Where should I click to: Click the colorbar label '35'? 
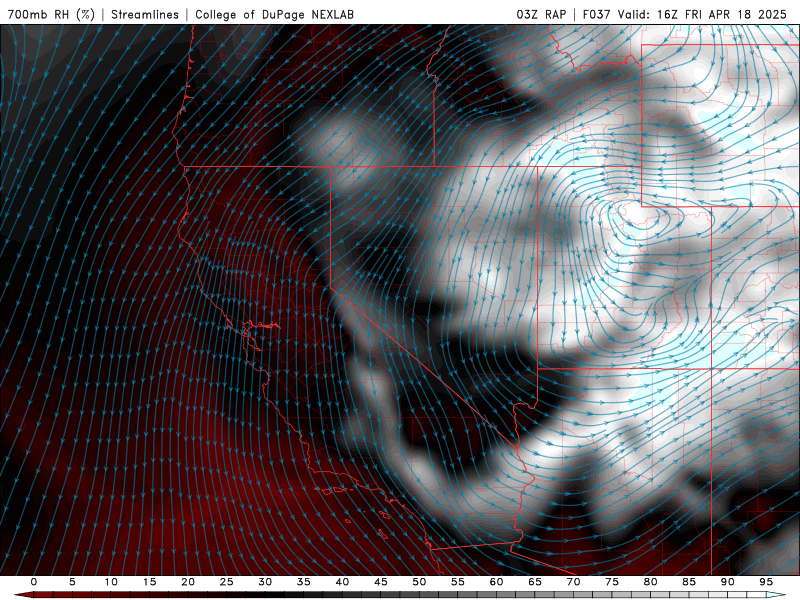pos(304,582)
